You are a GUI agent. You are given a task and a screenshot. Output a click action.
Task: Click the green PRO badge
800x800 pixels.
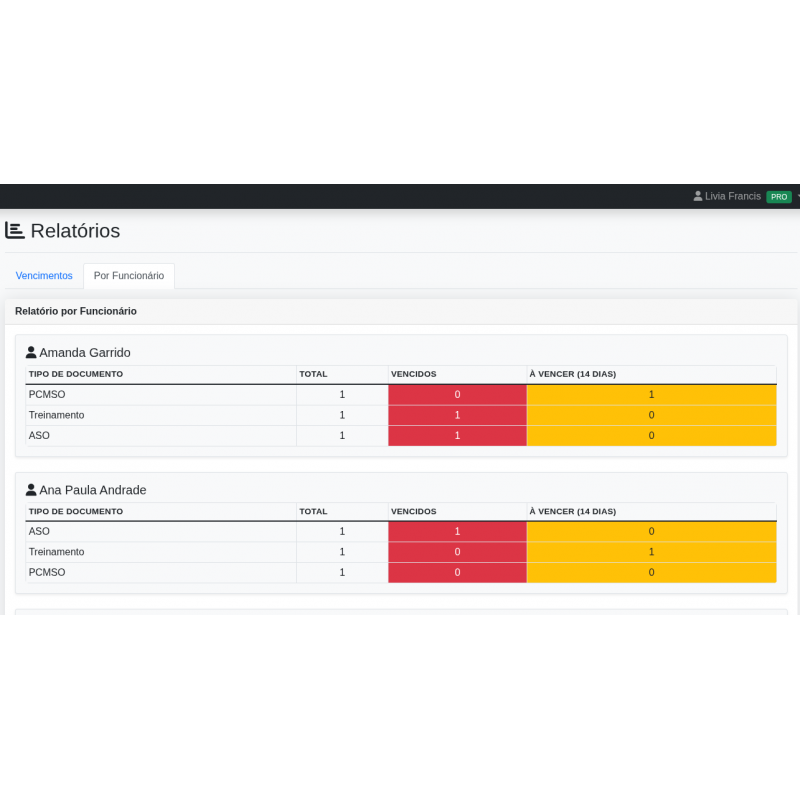[778, 197]
